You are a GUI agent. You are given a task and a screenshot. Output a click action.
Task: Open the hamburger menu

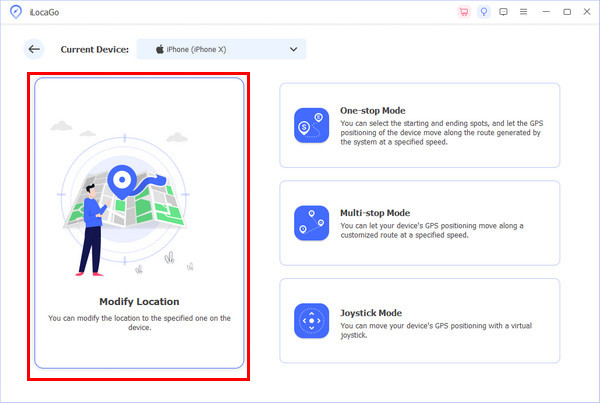(x=522, y=12)
